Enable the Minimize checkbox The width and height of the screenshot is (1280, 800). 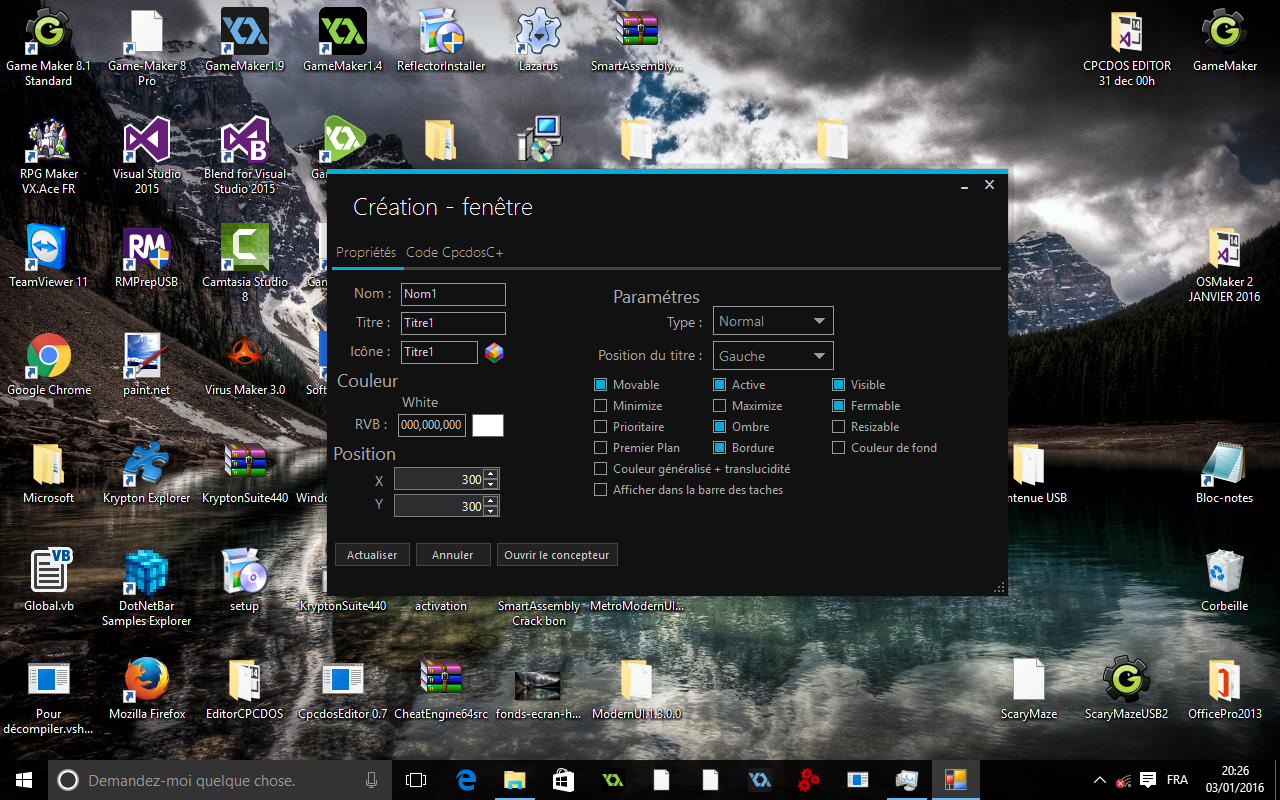click(x=601, y=406)
